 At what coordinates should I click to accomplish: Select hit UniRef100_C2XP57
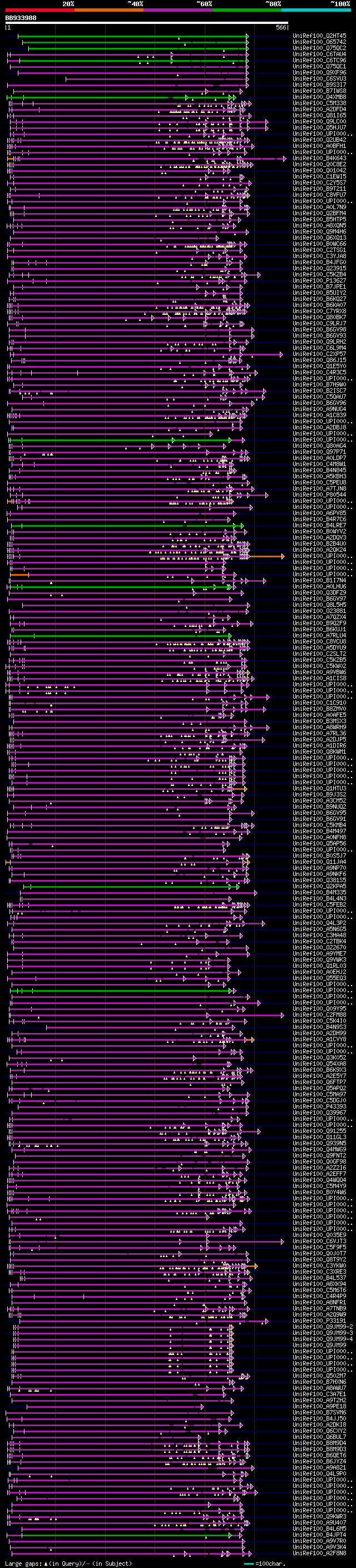(x=319, y=354)
